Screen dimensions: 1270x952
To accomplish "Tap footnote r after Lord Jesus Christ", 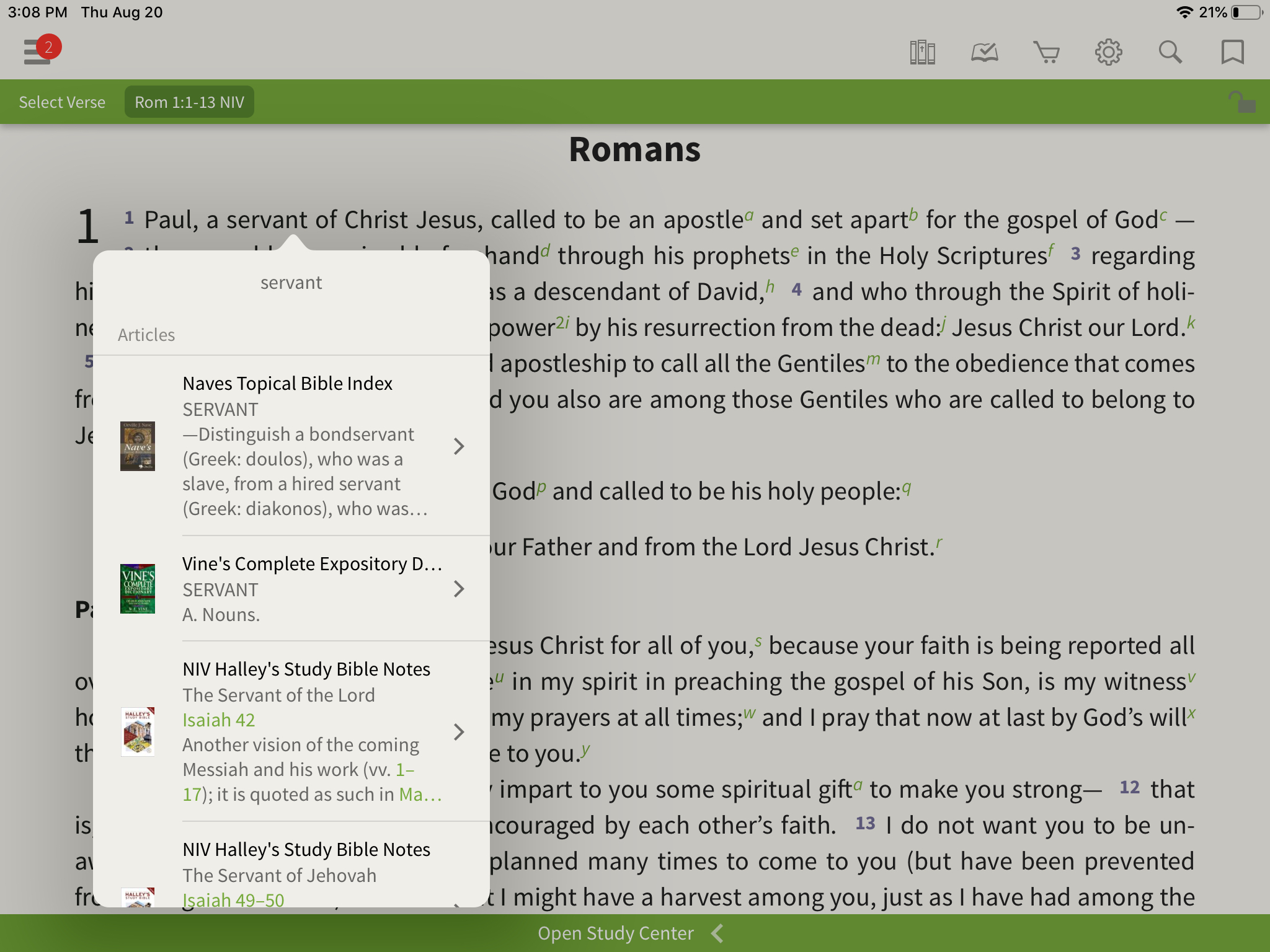I will pyautogui.click(x=939, y=544).
